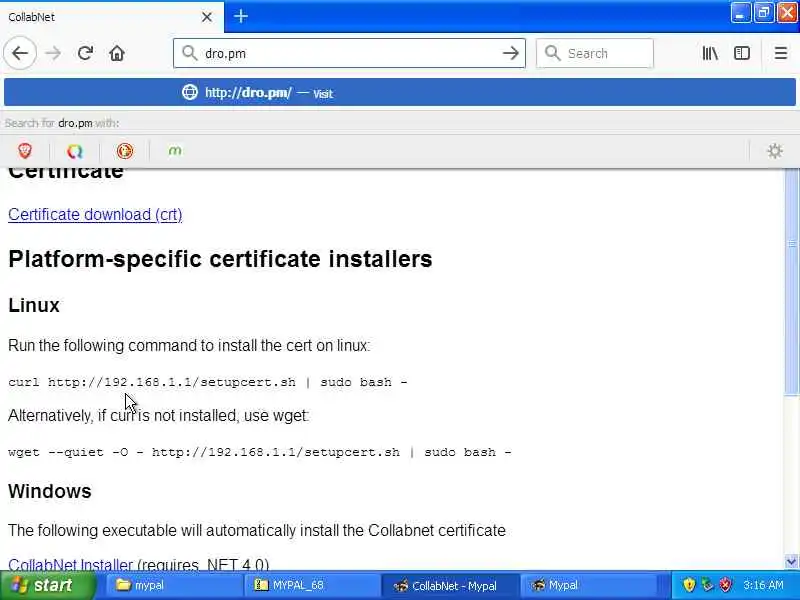This screenshot has width=800, height=600.
Task: Search dro.pm with DuckDuckGo
Action: tap(125, 151)
